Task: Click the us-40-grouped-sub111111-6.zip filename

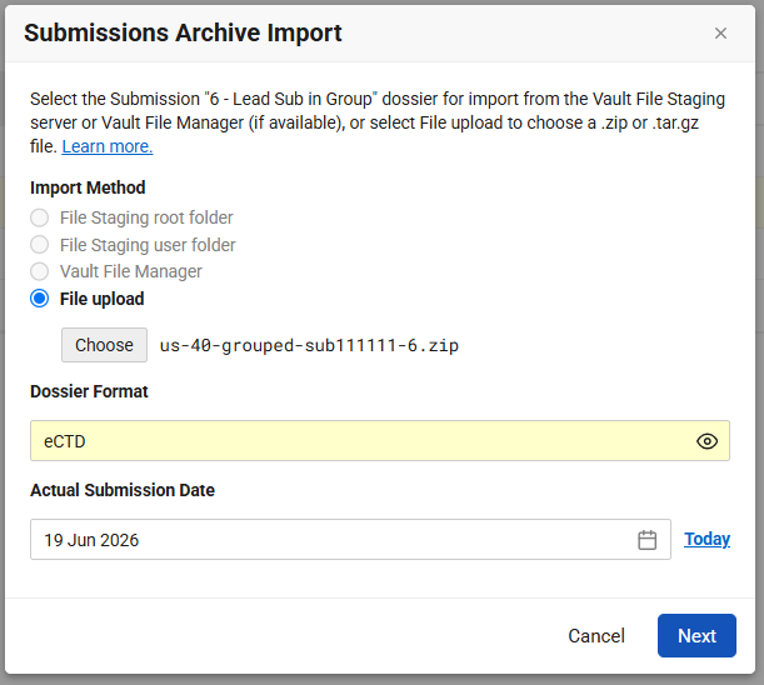Action: [x=309, y=345]
